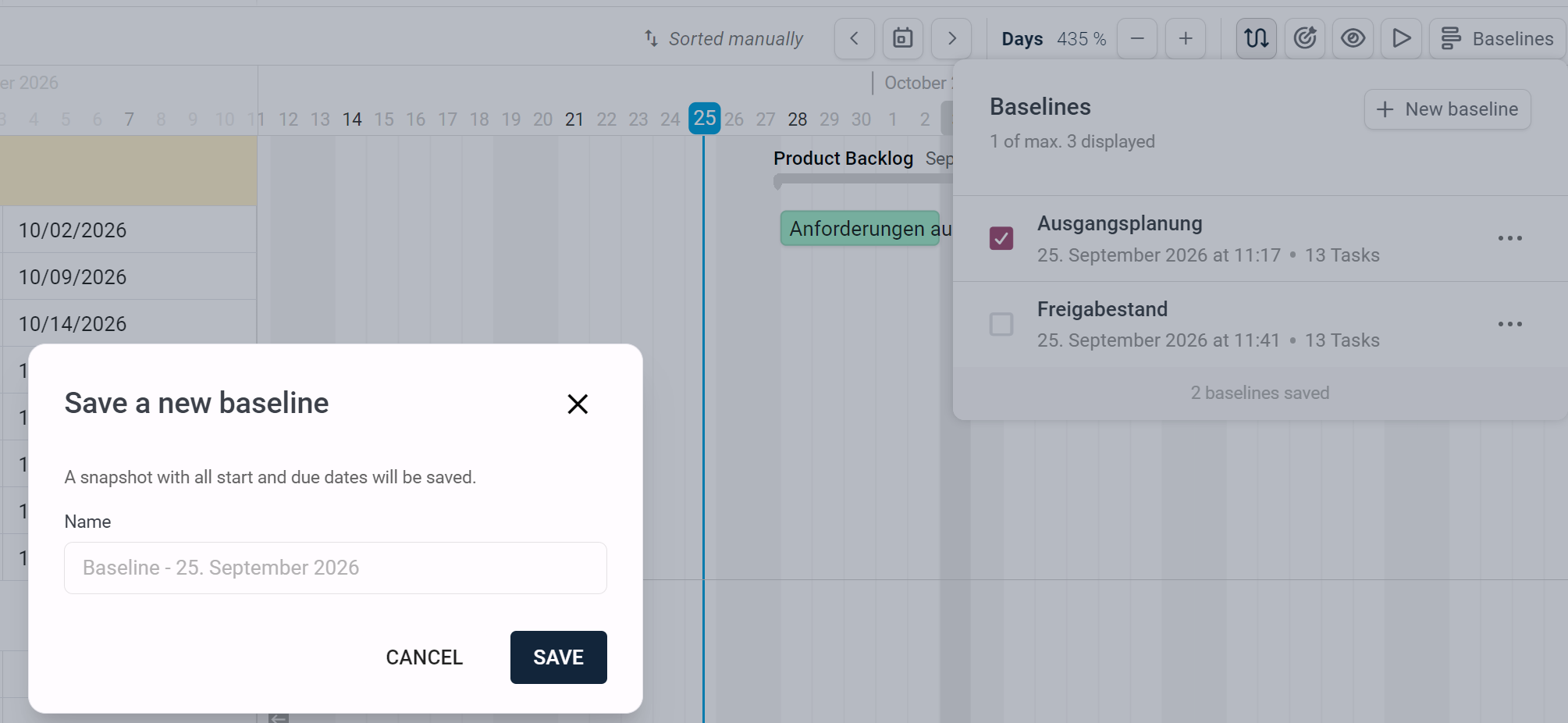
Task: Click day 21 in timeline header
Action: (574, 119)
